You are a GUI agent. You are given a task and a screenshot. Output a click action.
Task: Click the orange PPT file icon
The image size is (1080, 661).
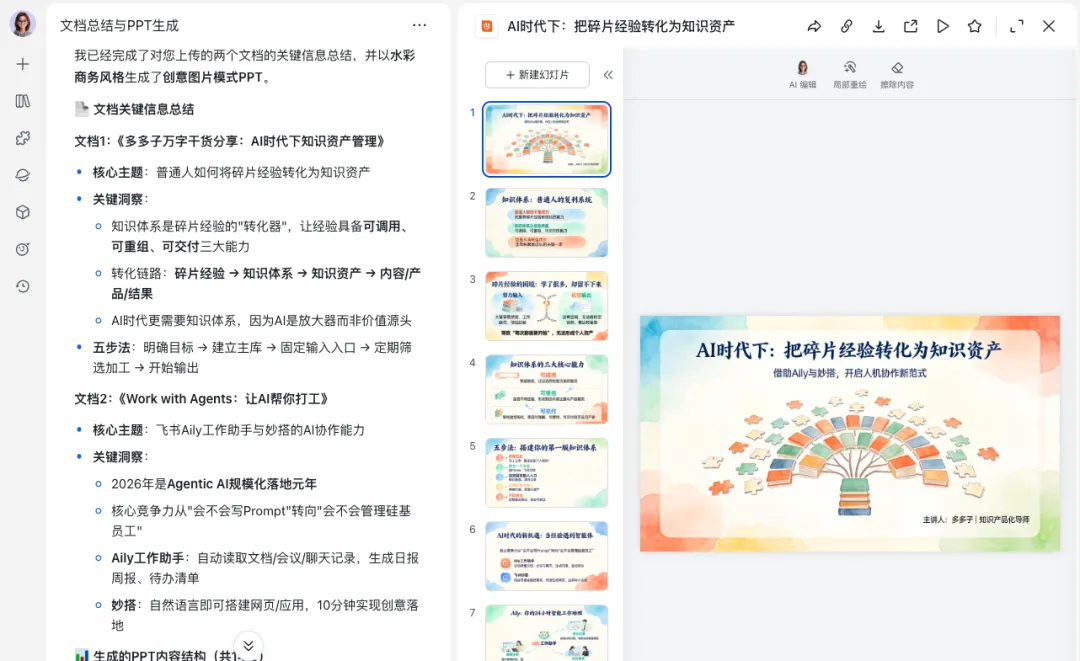pos(487,26)
